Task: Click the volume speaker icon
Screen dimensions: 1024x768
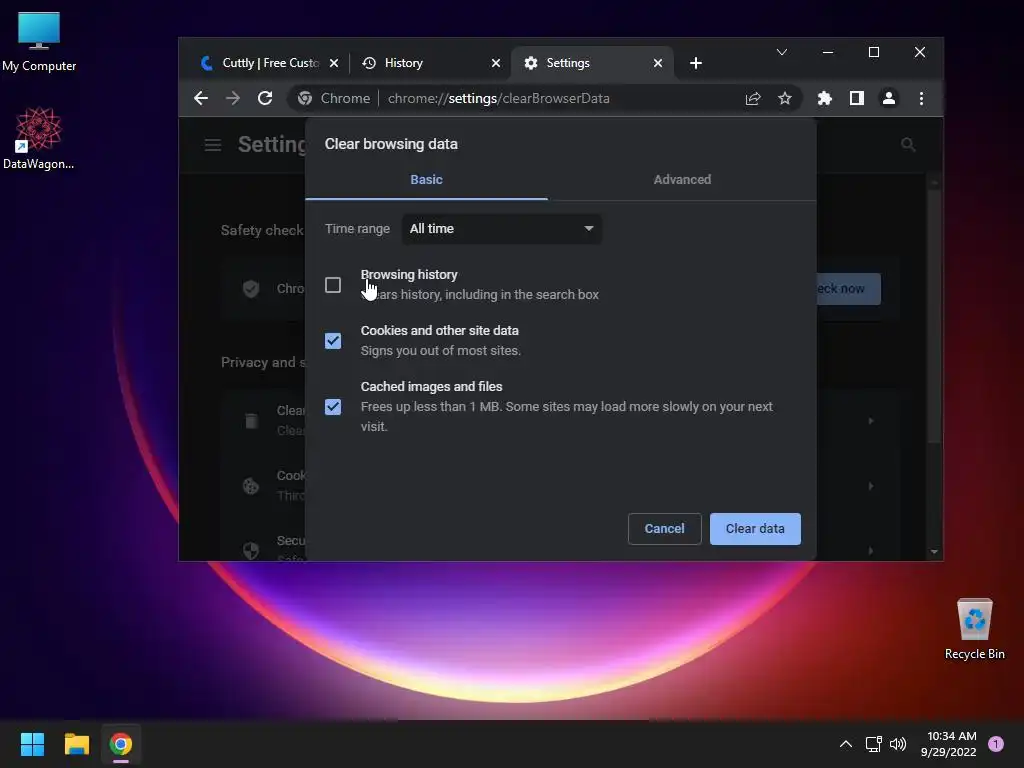Action: click(x=898, y=744)
